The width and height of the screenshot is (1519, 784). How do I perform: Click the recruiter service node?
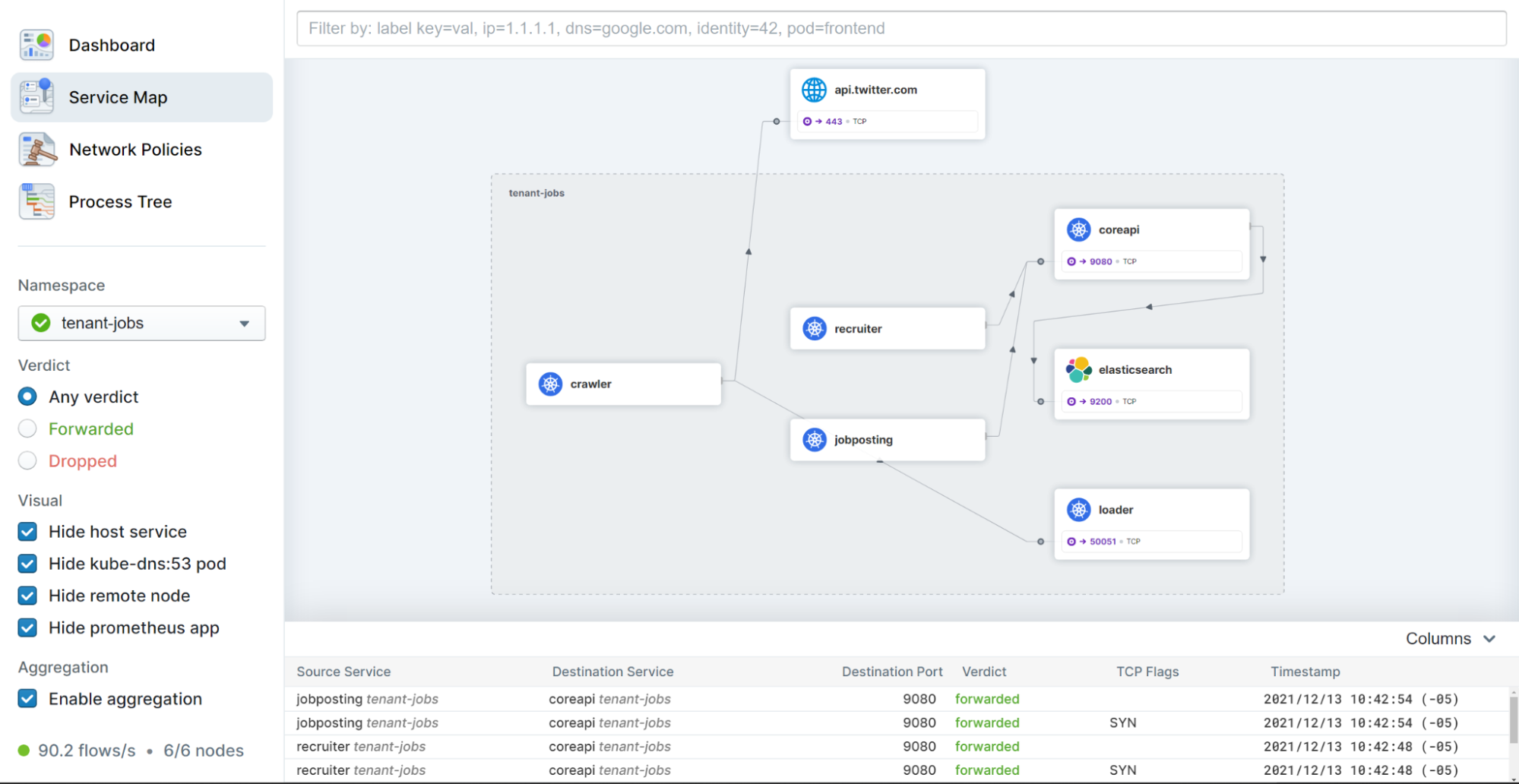point(887,329)
